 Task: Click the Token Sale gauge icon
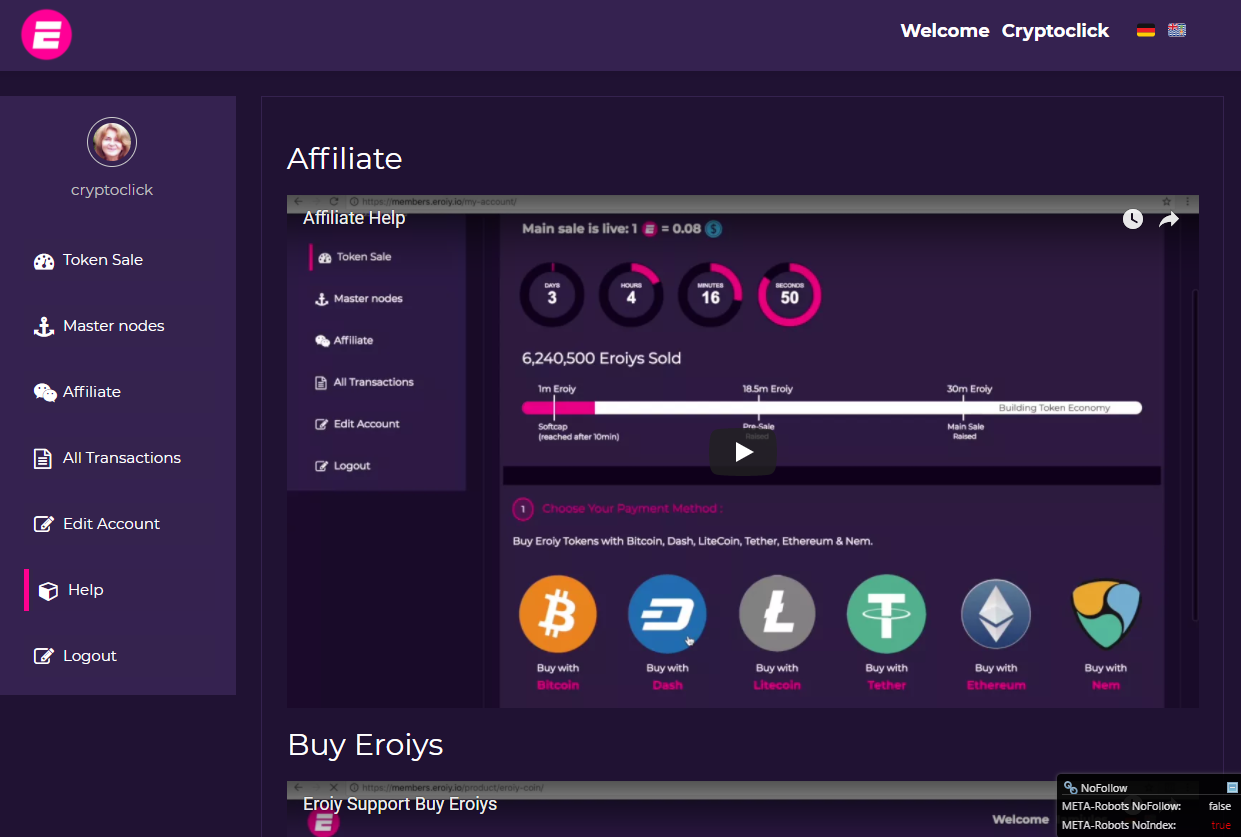pyautogui.click(x=44, y=261)
